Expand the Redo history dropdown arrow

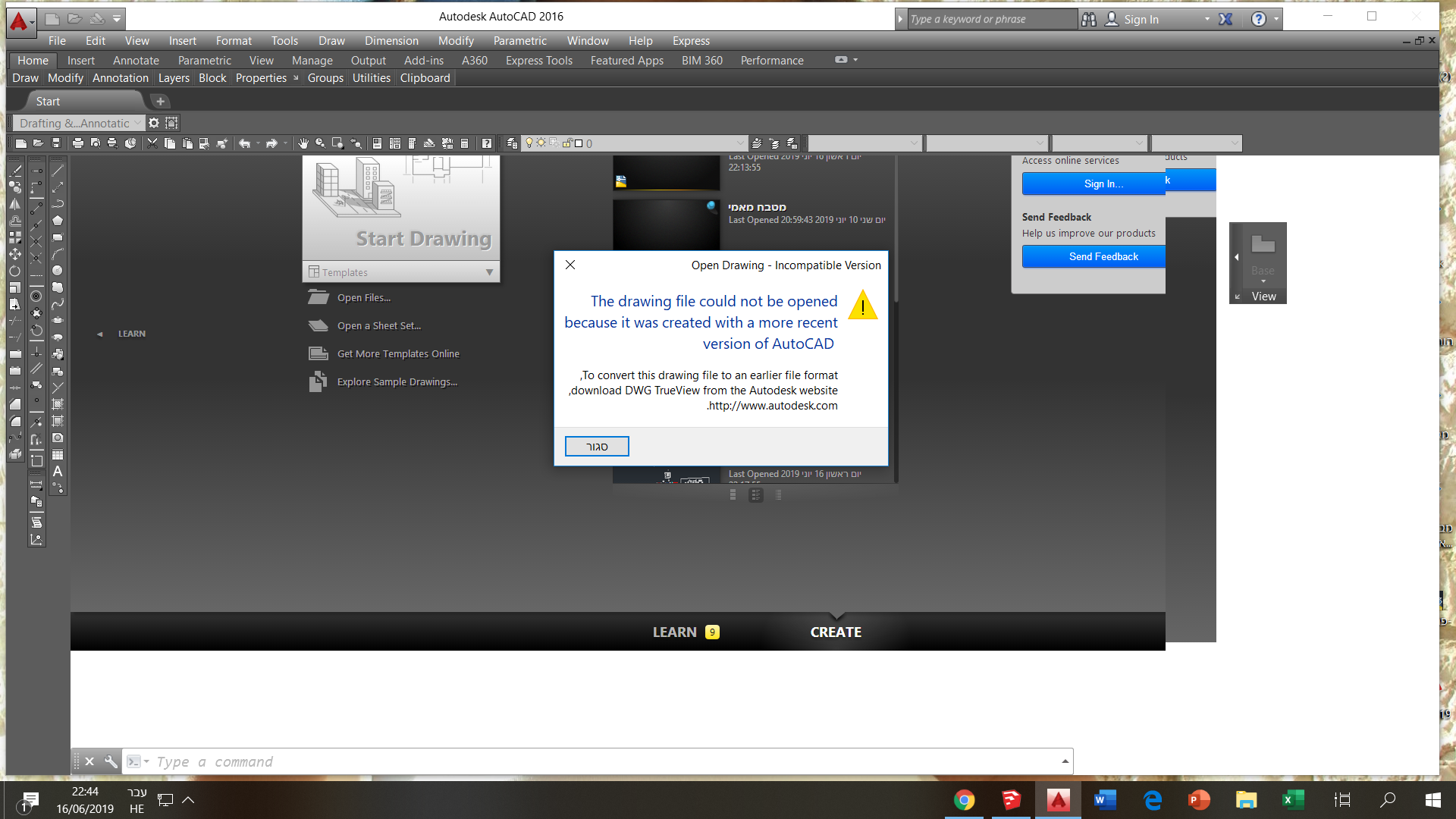pos(285,143)
